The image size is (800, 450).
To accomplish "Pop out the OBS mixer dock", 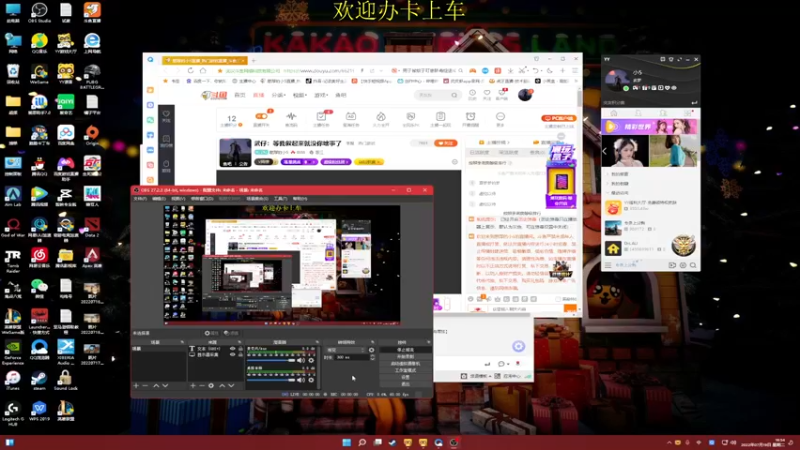I will pyautogui.click(x=317, y=342).
